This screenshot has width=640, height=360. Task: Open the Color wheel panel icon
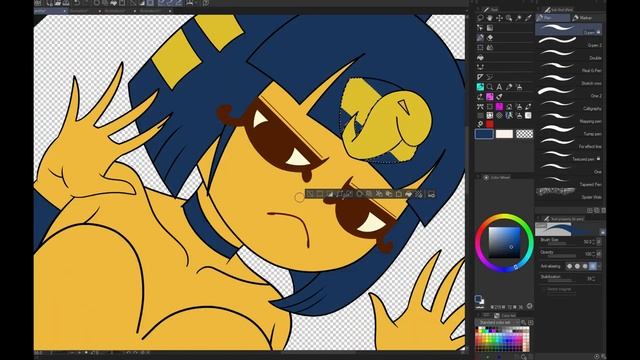point(486,178)
